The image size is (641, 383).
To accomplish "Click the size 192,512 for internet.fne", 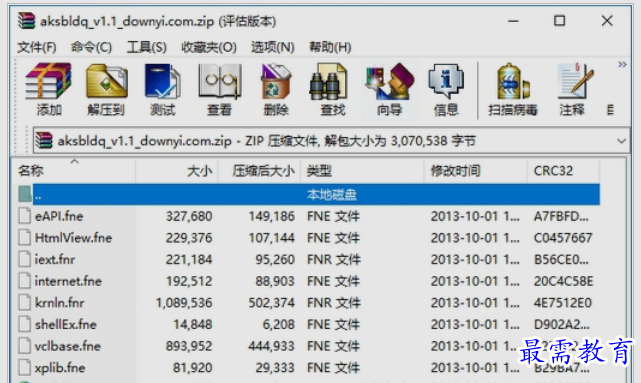I will click(189, 281).
